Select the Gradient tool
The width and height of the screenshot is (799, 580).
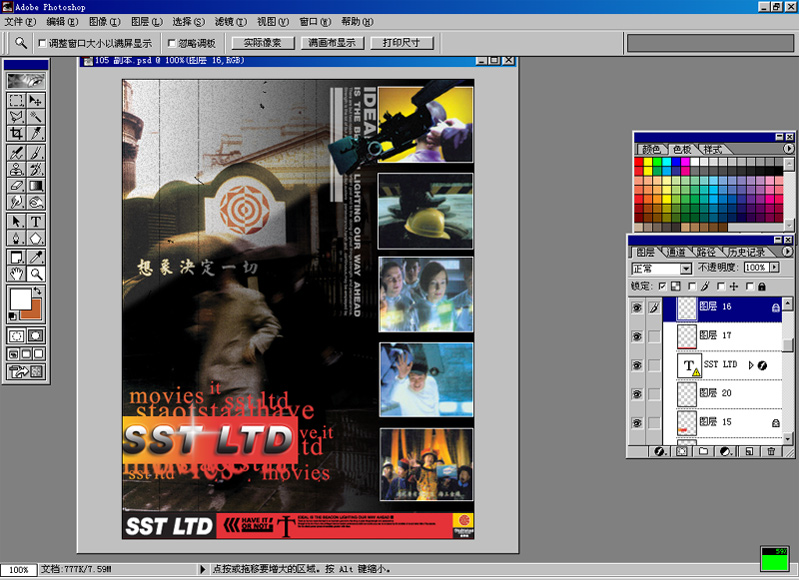(36, 186)
